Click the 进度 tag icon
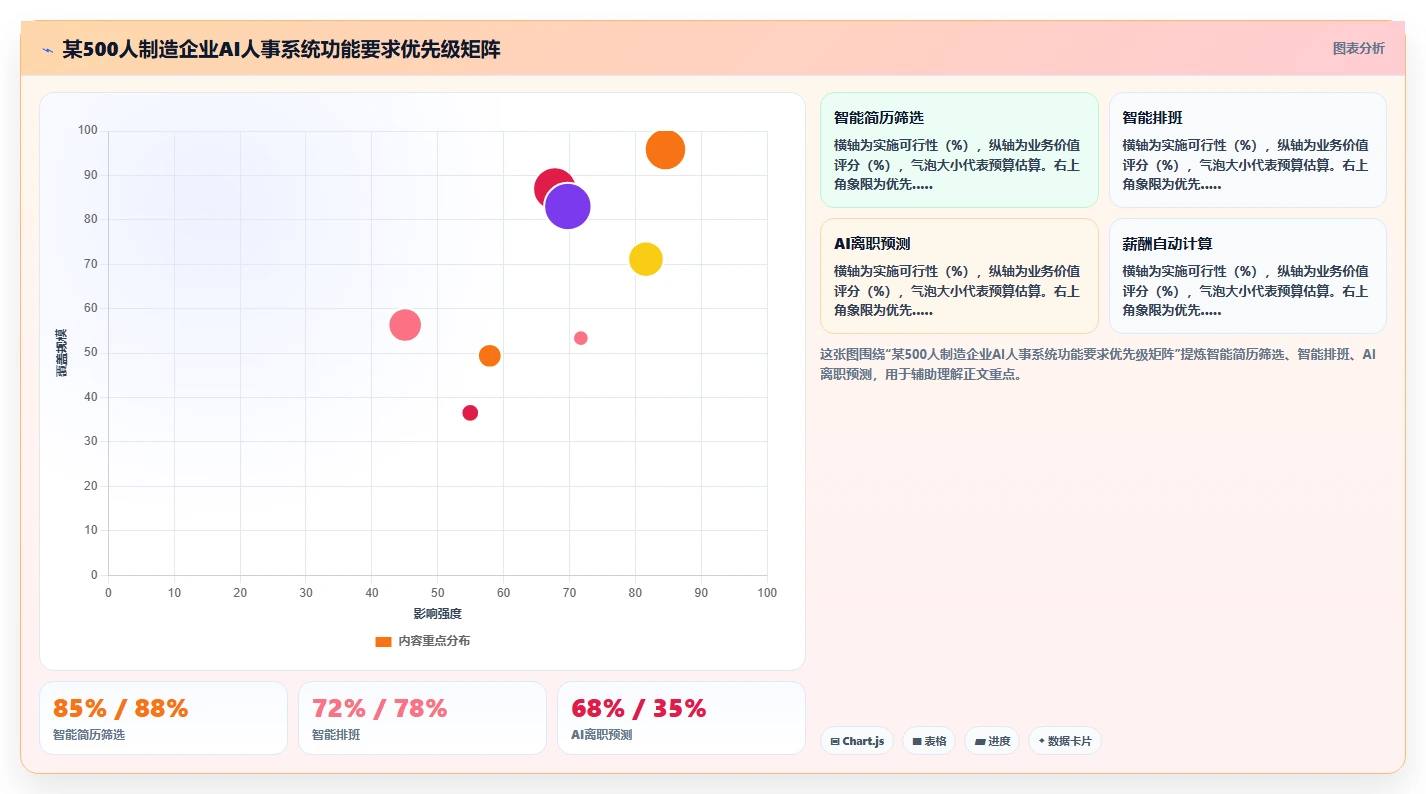This screenshot has height=794, width=1426. pyautogui.click(x=979, y=742)
